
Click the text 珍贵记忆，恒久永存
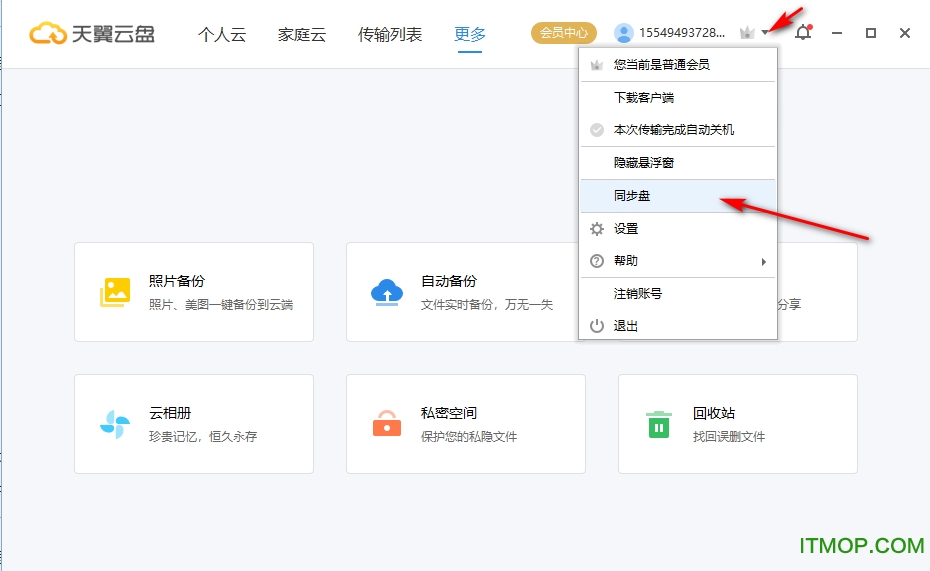coord(203,437)
